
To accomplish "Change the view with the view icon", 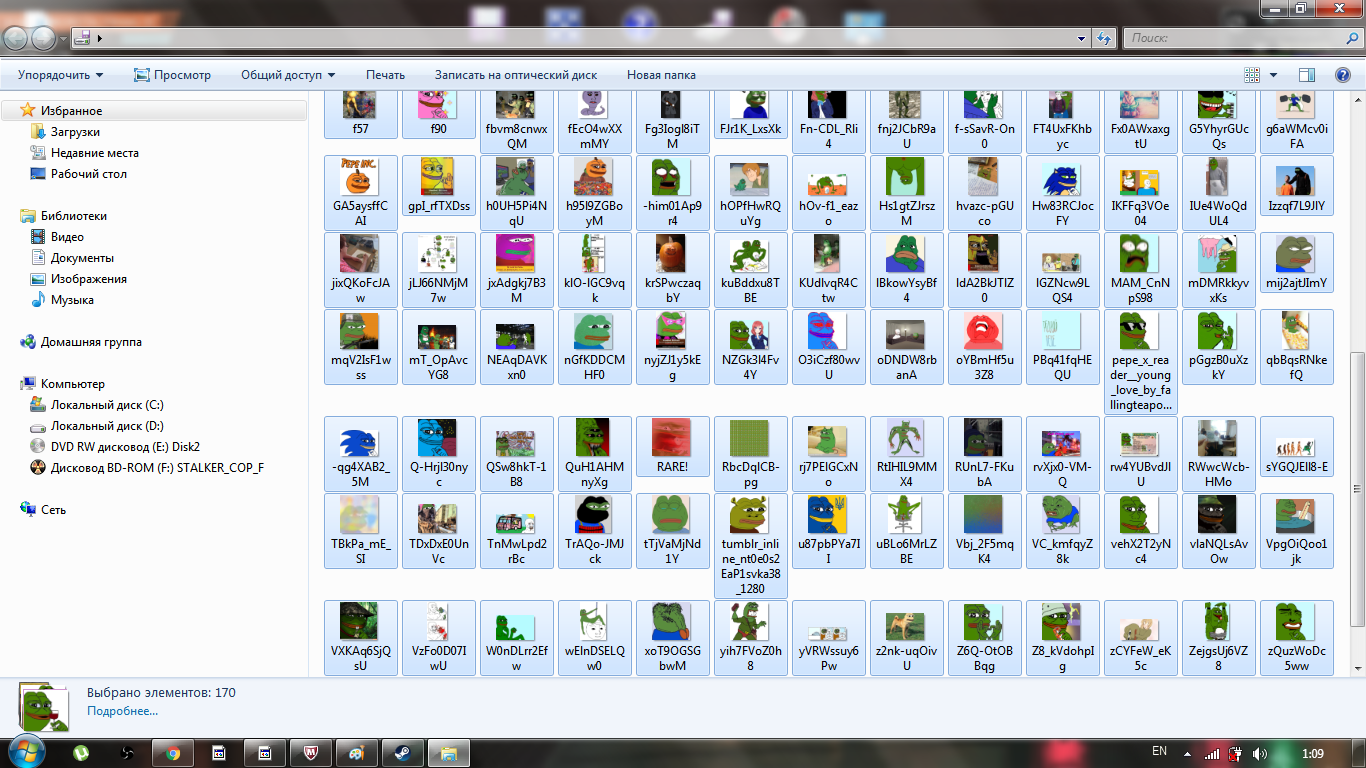I will pos(1251,75).
